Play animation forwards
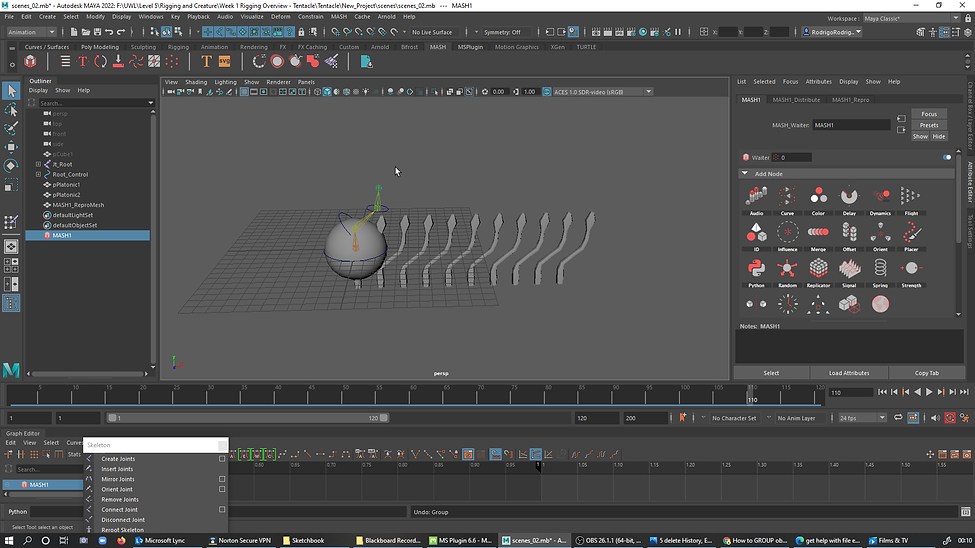975x548 pixels. 929,392
